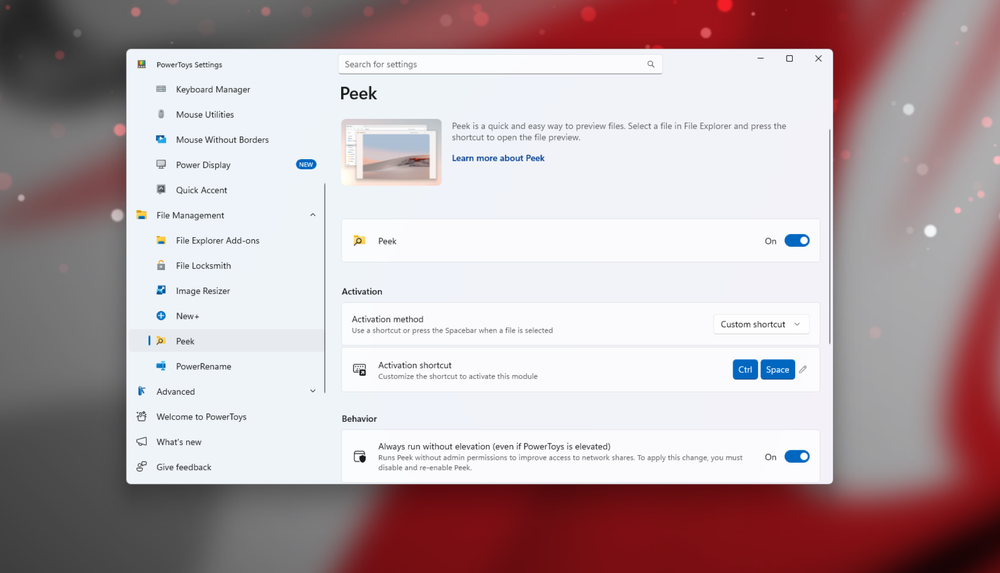Viewport: 1000px width, 573px height.
Task: Click the Peek page title
Action: pyautogui.click(x=358, y=94)
